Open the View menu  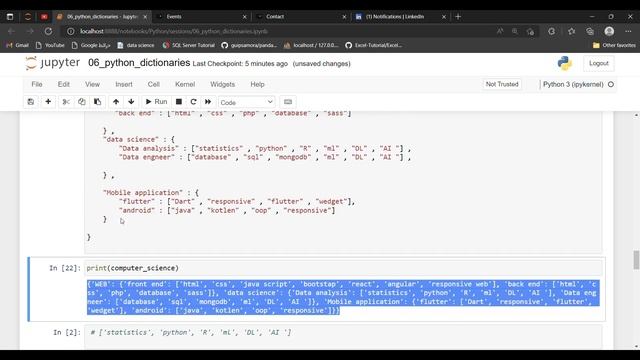click(92, 84)
